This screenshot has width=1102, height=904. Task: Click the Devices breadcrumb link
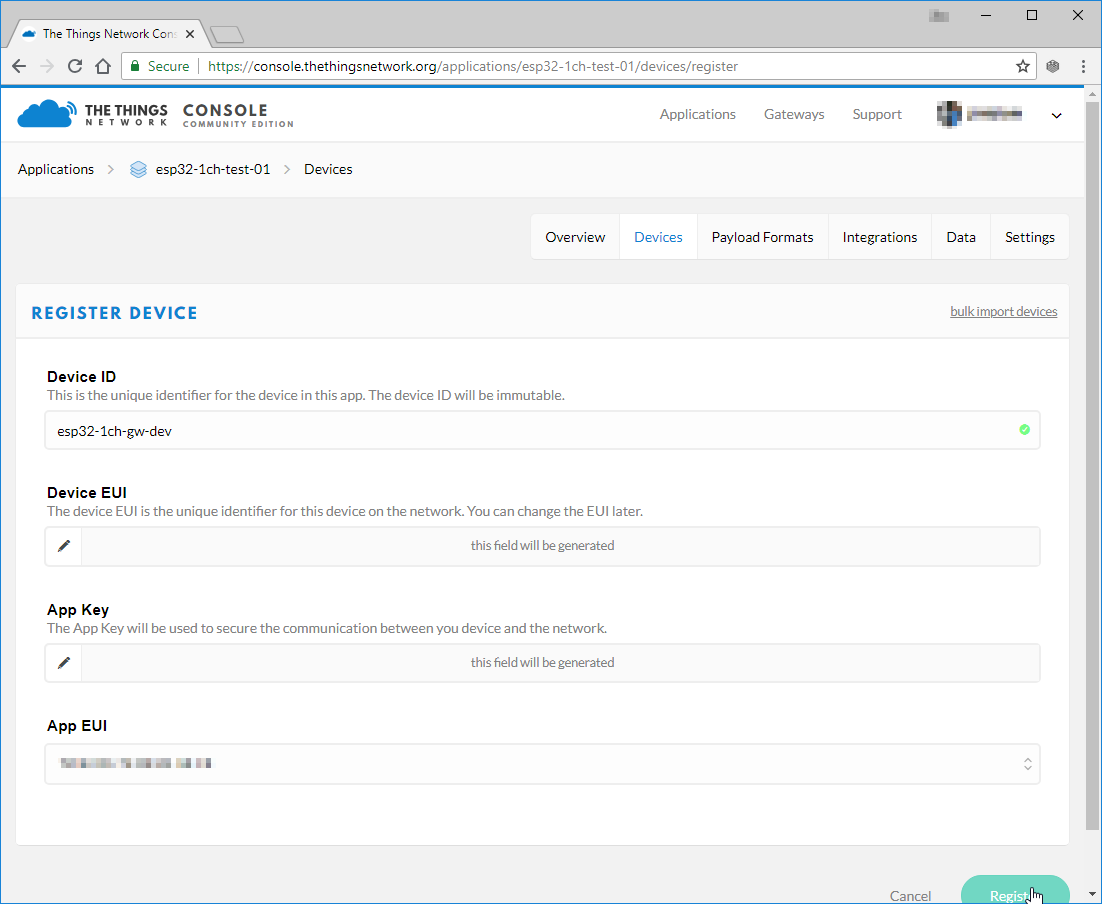click(328, 169)
